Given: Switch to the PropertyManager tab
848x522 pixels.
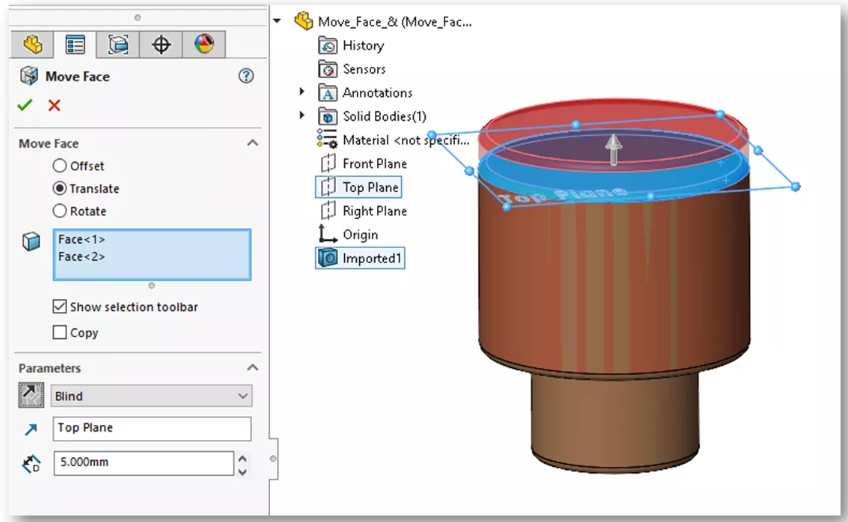Looking at the screenshot, I should tap(75, 44).
